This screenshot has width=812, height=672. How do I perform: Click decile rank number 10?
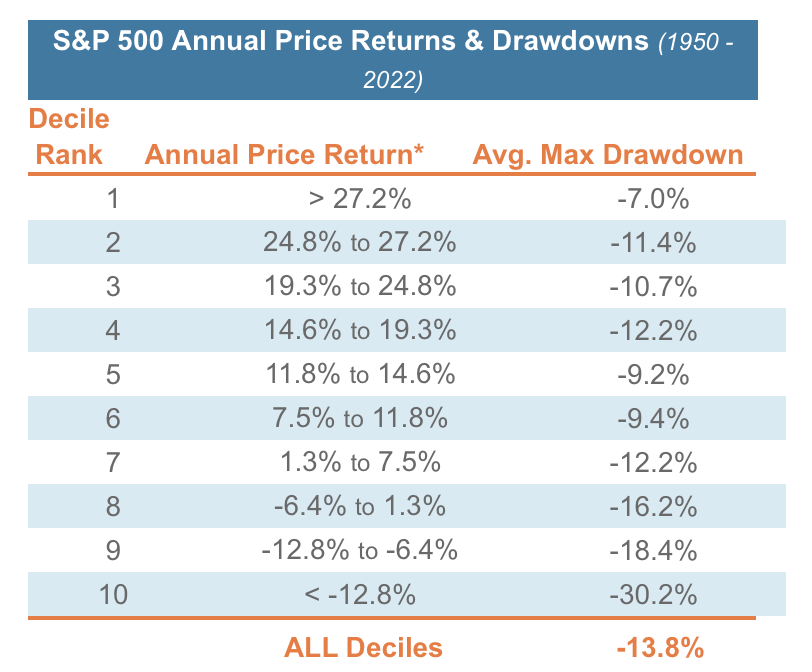[x=113, y=595]
